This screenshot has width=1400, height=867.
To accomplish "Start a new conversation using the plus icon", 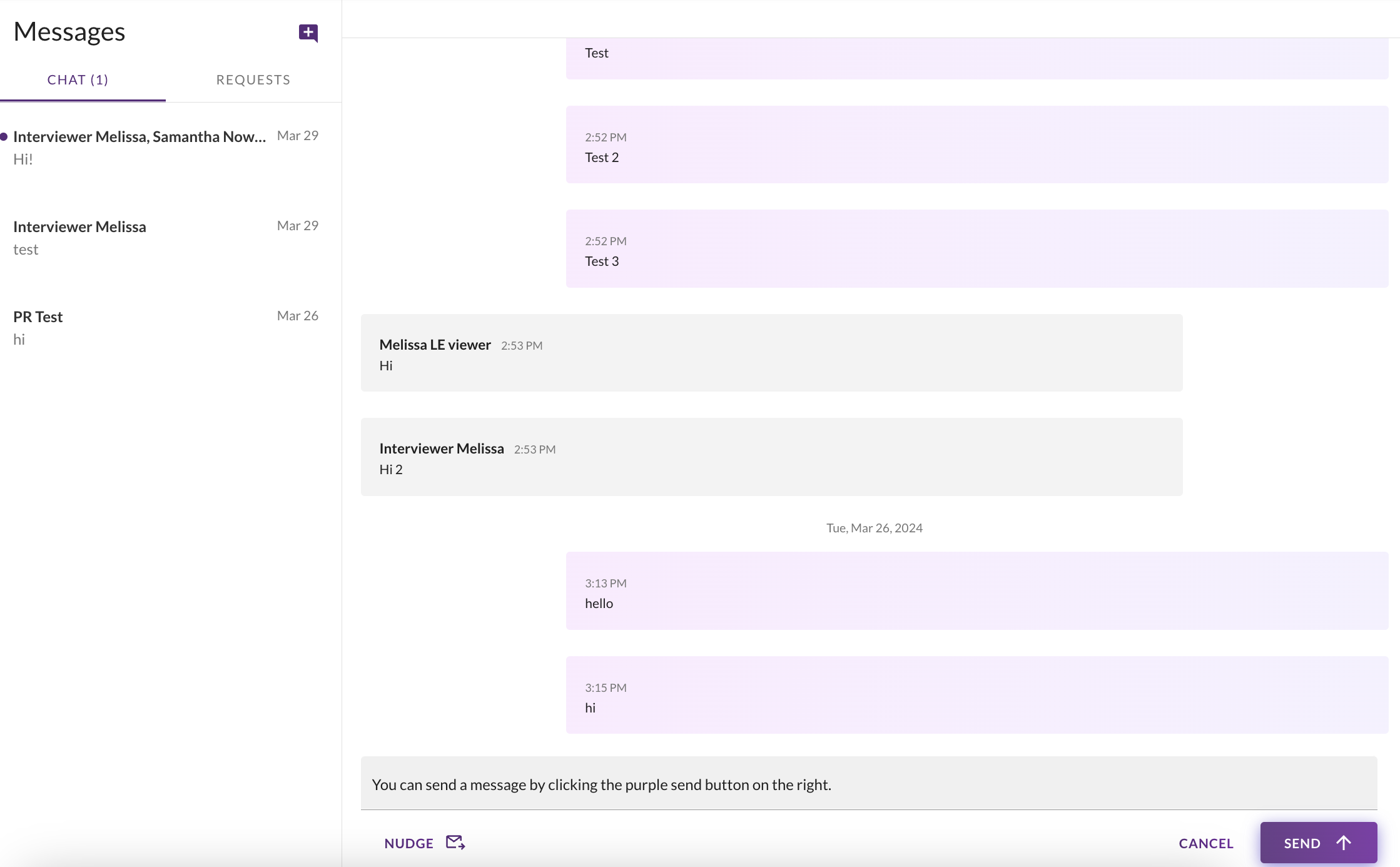I will pos(308,33).
